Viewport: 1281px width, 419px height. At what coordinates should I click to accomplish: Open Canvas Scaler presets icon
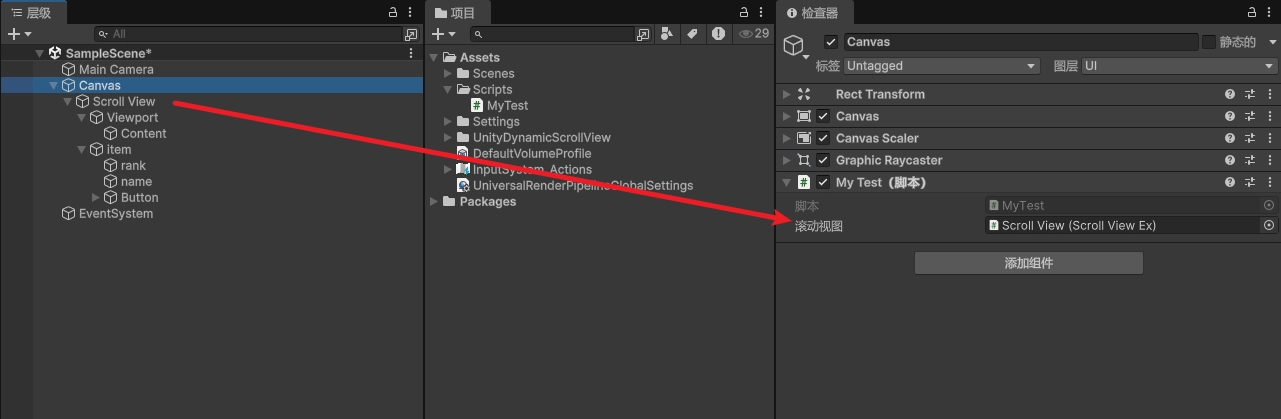tap(1250, 138)
